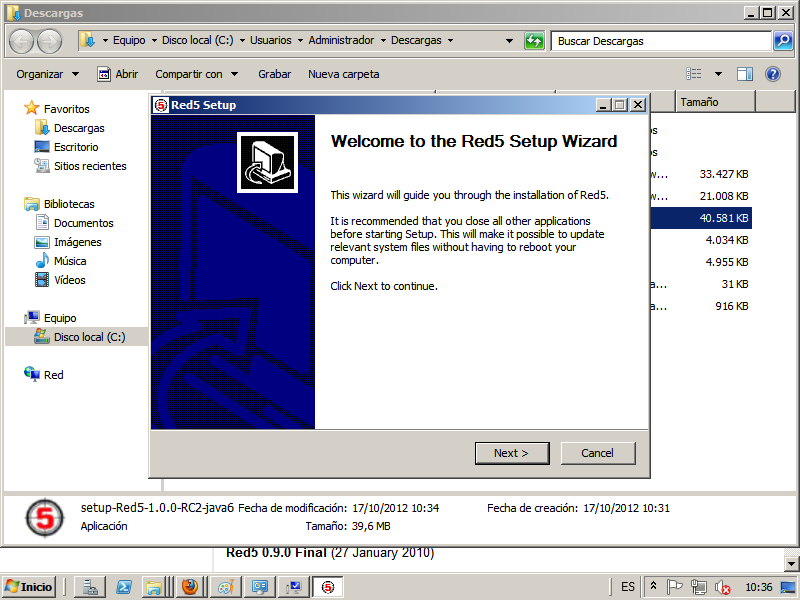
Task: Click the folder icon in the address bar
Action: (88, 40)
